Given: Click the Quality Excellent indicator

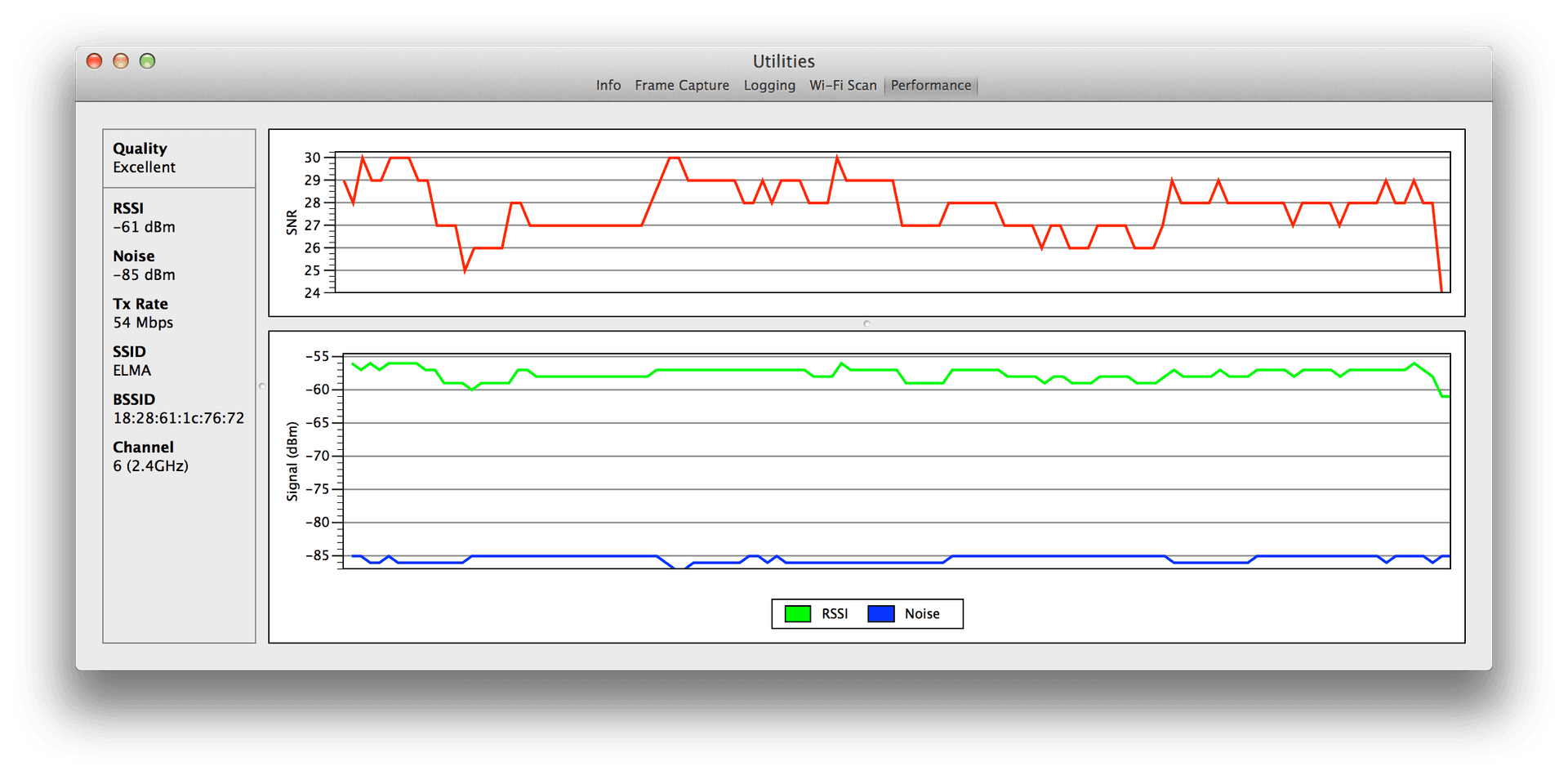Looking at the screenshot, I should coord(144,158).
